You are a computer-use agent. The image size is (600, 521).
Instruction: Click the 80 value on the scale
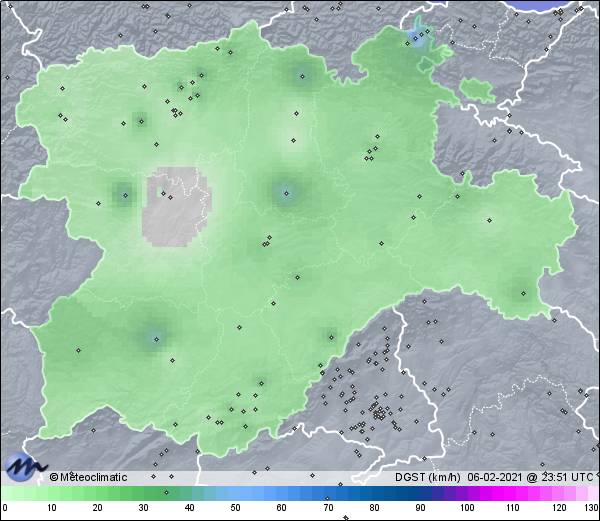pyautogui.click(x=374, y=508)
